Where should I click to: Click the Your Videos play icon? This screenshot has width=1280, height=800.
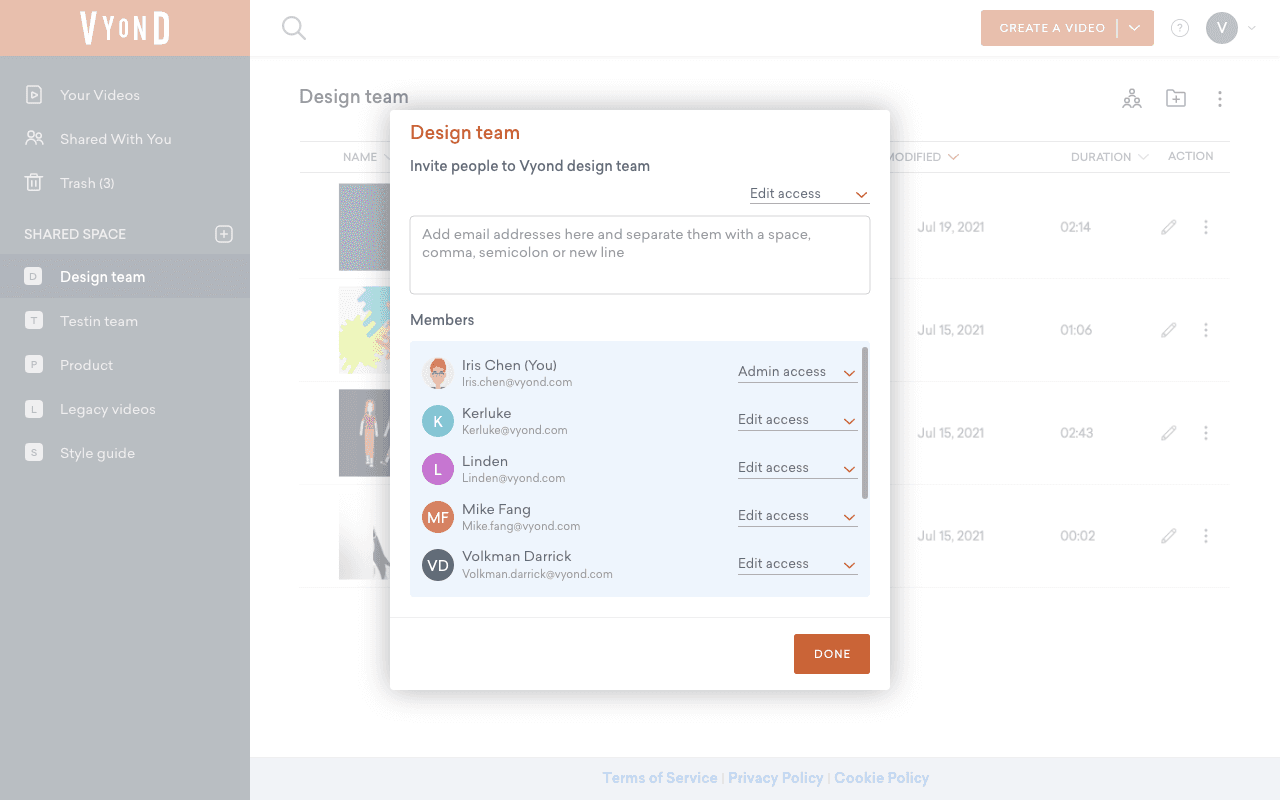point(34,95)
